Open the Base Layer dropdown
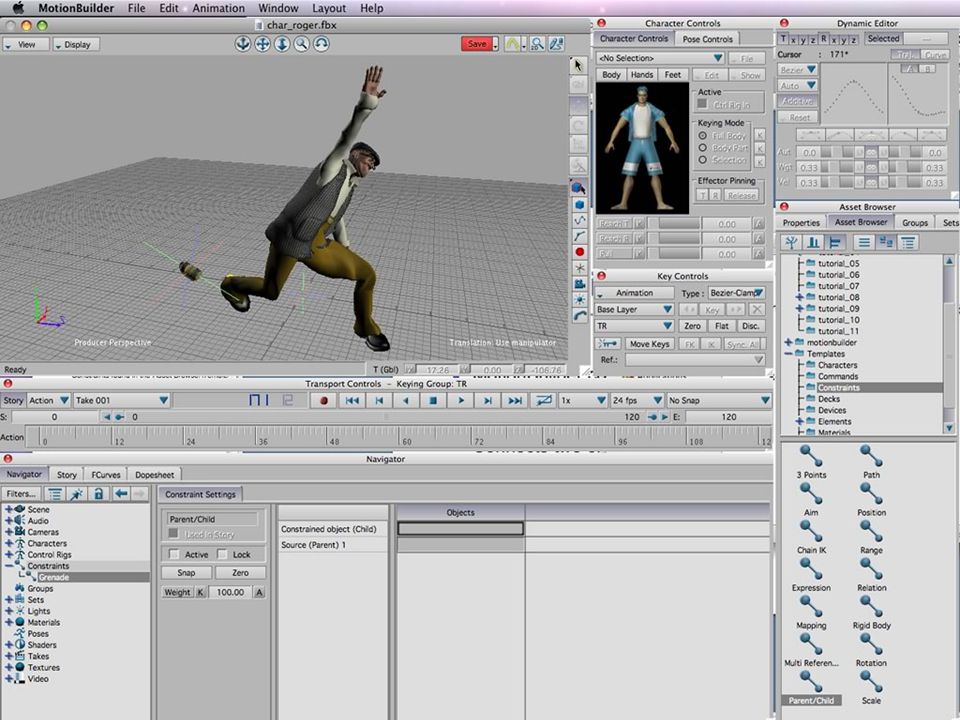This screenshot has height=720, width=960. tap(634, 309)
